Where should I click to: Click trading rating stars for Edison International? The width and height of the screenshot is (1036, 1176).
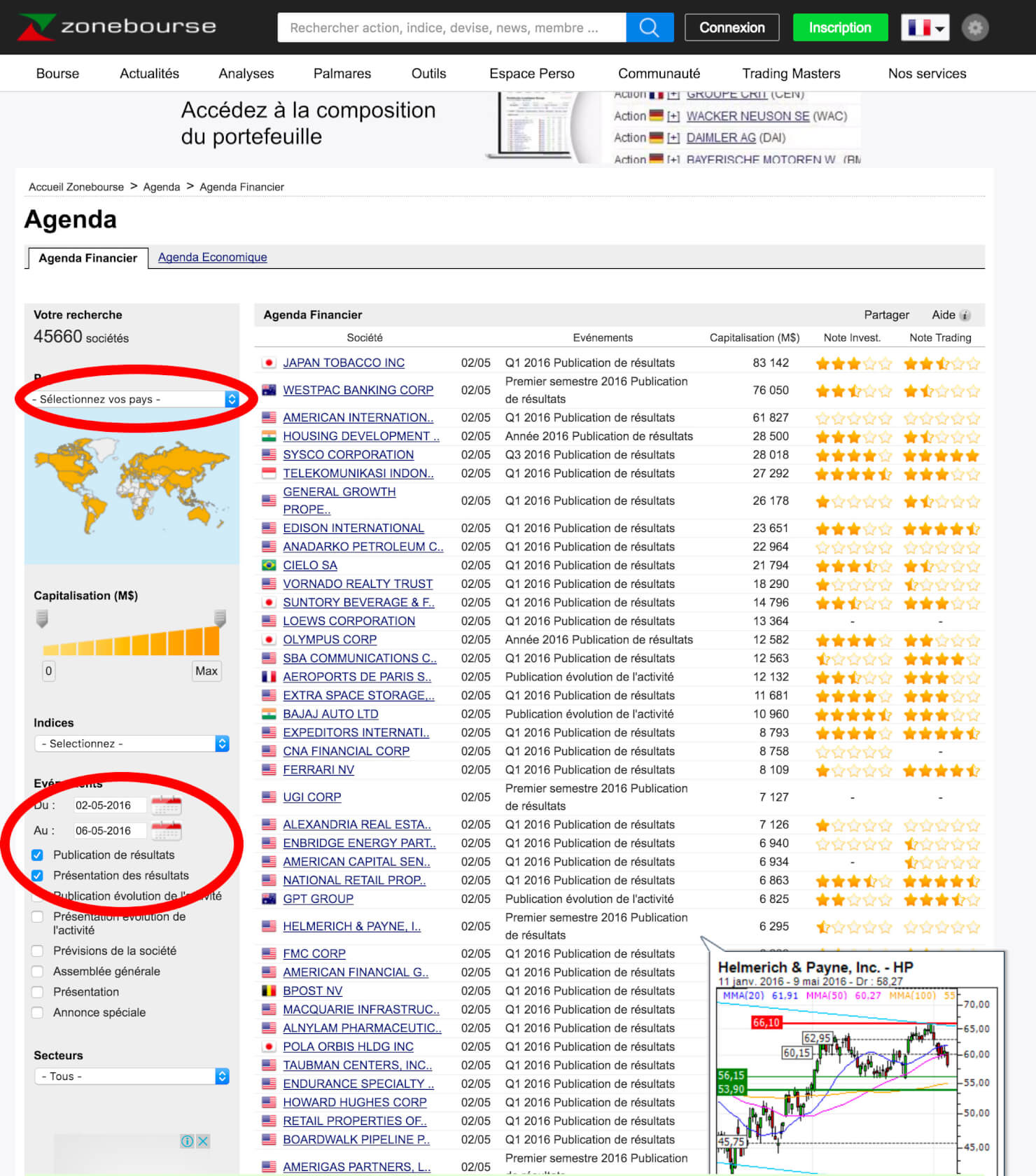941,528
